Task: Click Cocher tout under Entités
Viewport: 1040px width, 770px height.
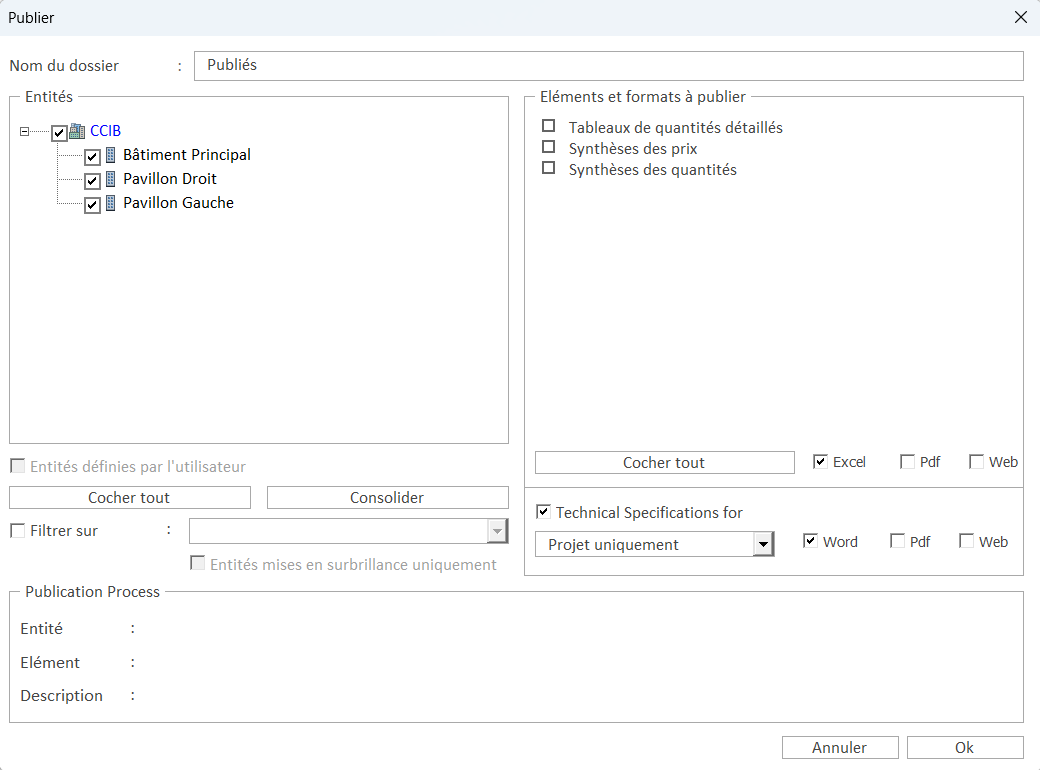Action: coord(130,497)
